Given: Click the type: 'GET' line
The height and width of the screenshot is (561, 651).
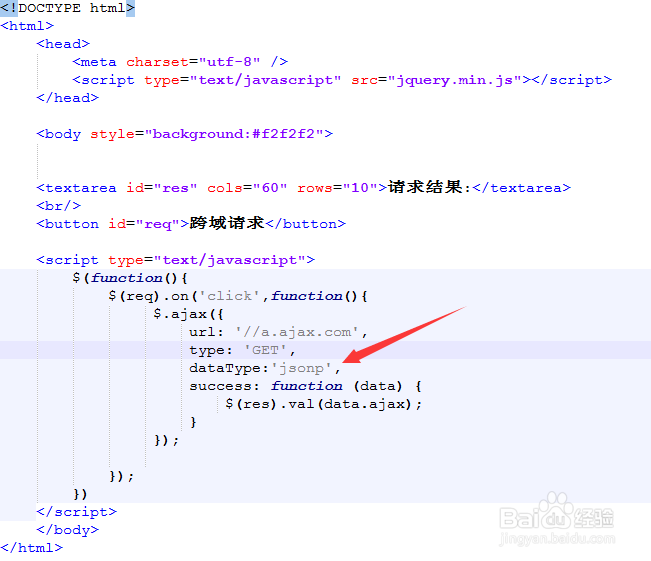Looking at the screenshot, I should point(242,350).
